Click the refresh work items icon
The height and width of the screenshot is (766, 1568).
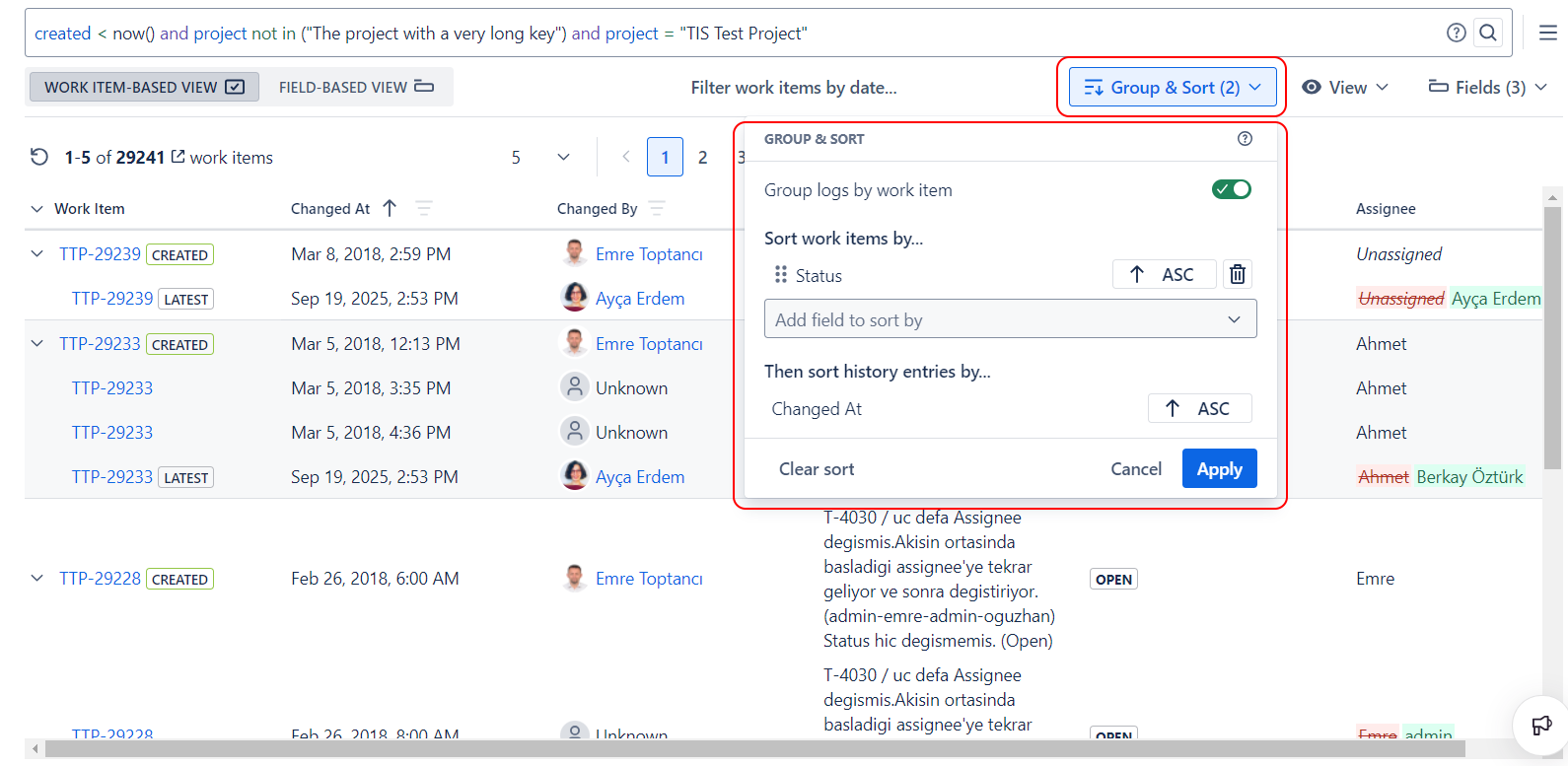39,157
